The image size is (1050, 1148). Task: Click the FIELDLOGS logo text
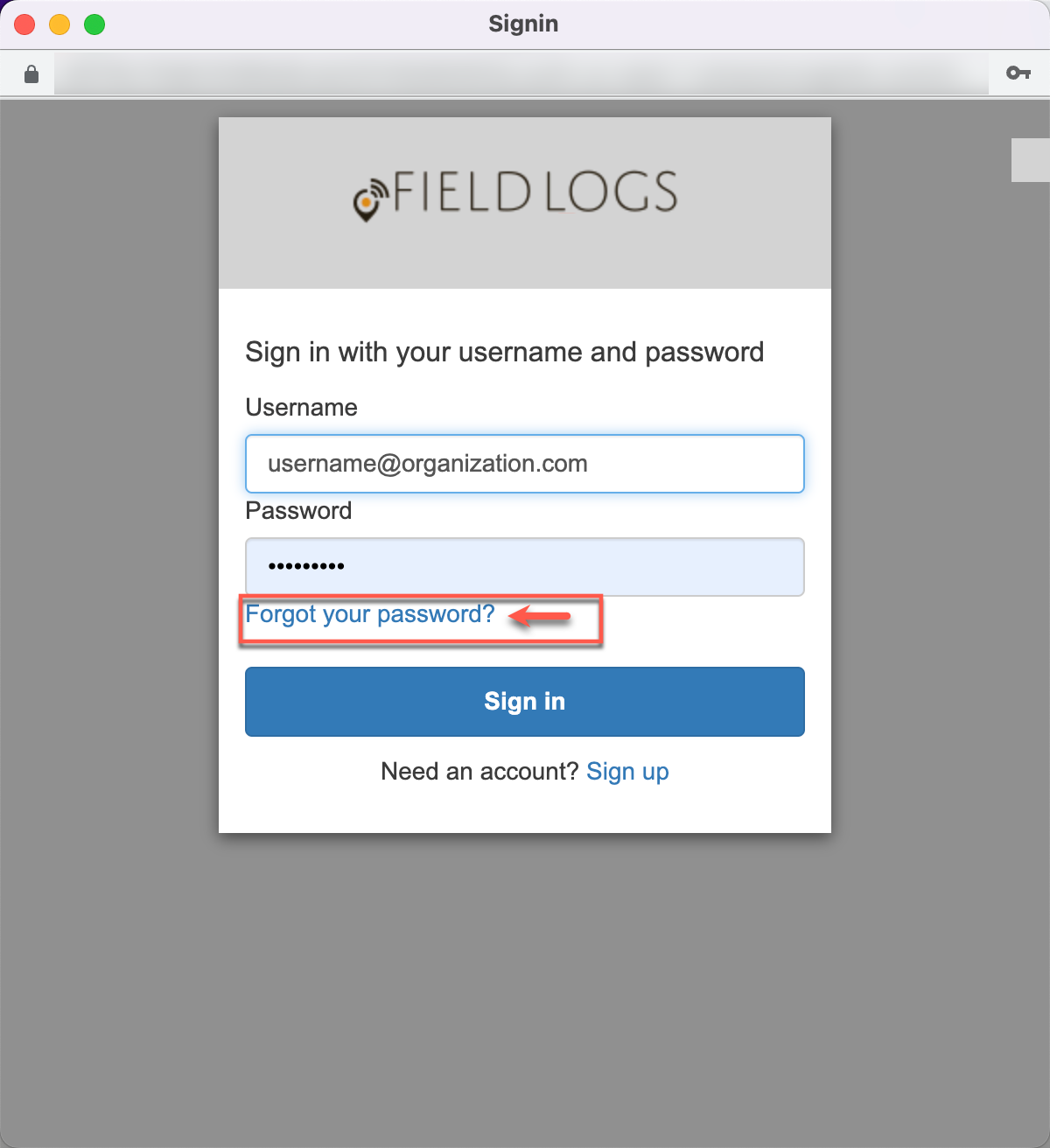(535, 192)
